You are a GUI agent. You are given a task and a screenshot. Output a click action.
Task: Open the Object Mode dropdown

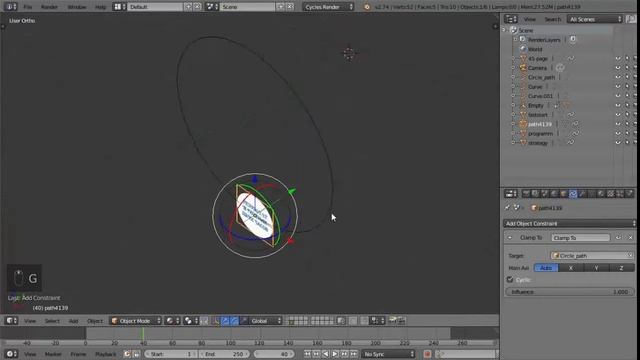coord(136,321)
